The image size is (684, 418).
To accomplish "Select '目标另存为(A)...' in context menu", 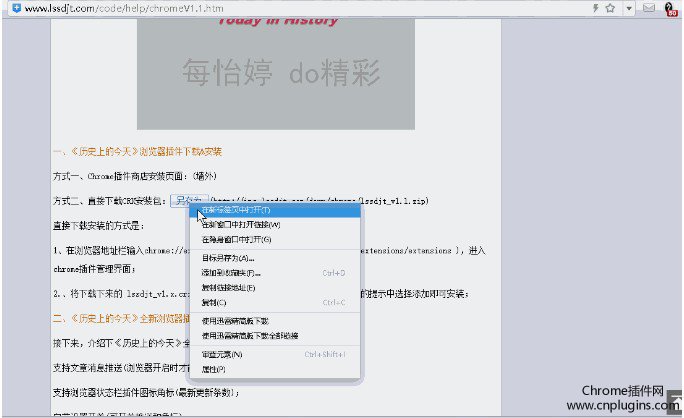I will 275,258.
